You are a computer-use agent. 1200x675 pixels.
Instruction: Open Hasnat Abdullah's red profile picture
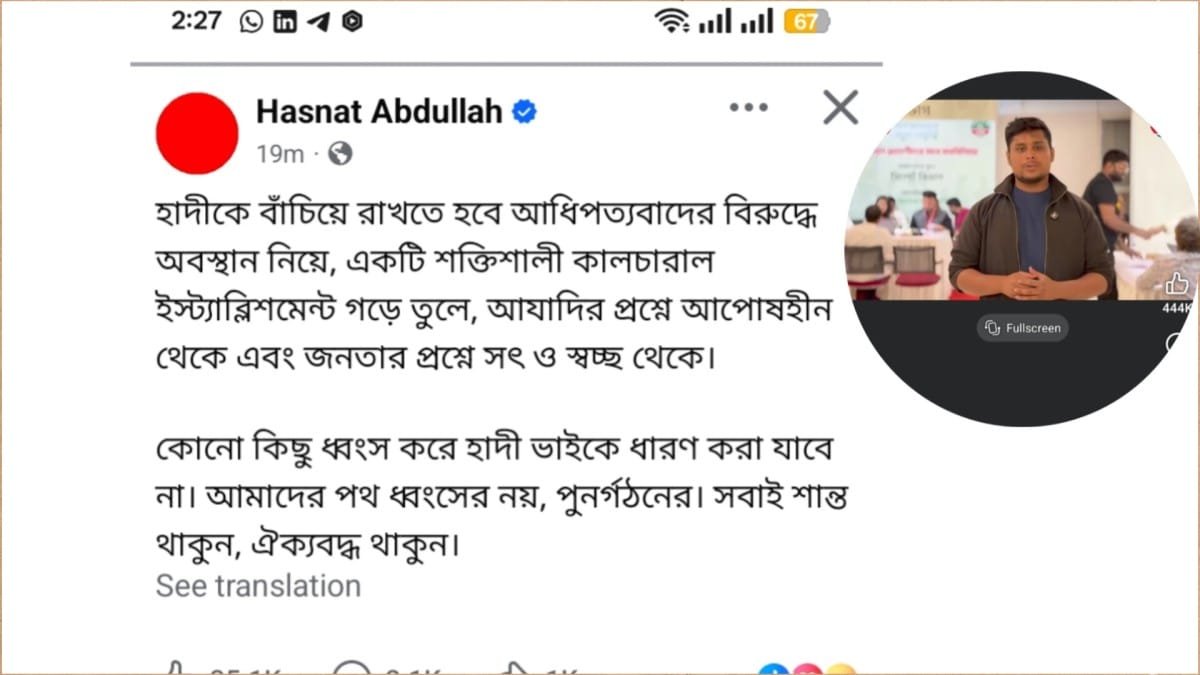(197, 133)
